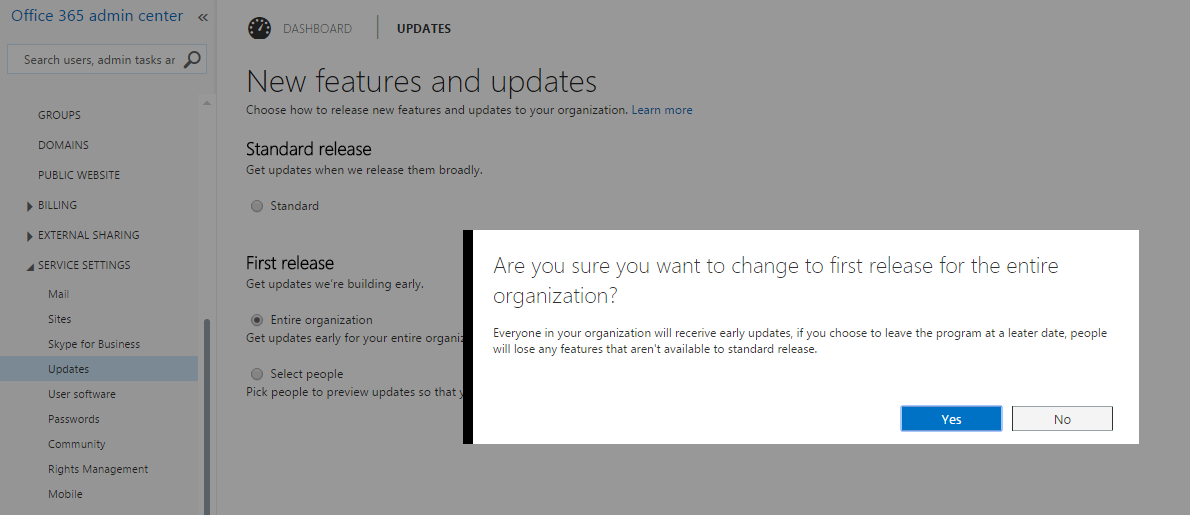Select Updates in the sidebar
Image resolution: width=1190 pixels, height=515 pixels.
[99, 369]
